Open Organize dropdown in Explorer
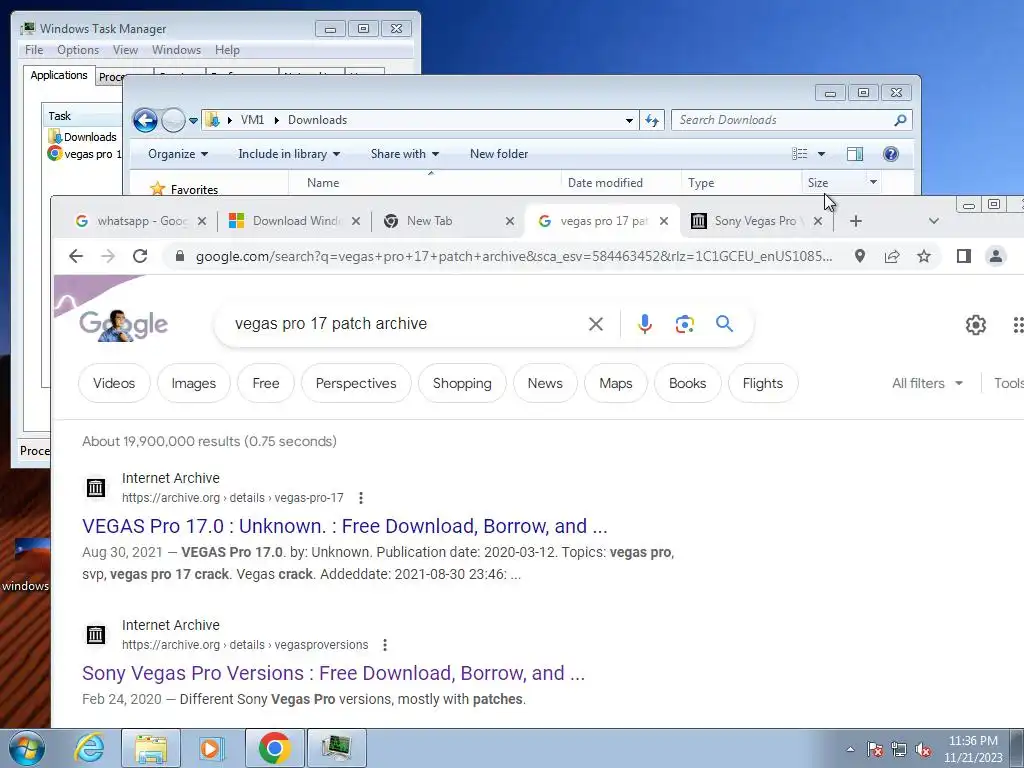Screen dimensions: 1024x768 click(178, 154)
